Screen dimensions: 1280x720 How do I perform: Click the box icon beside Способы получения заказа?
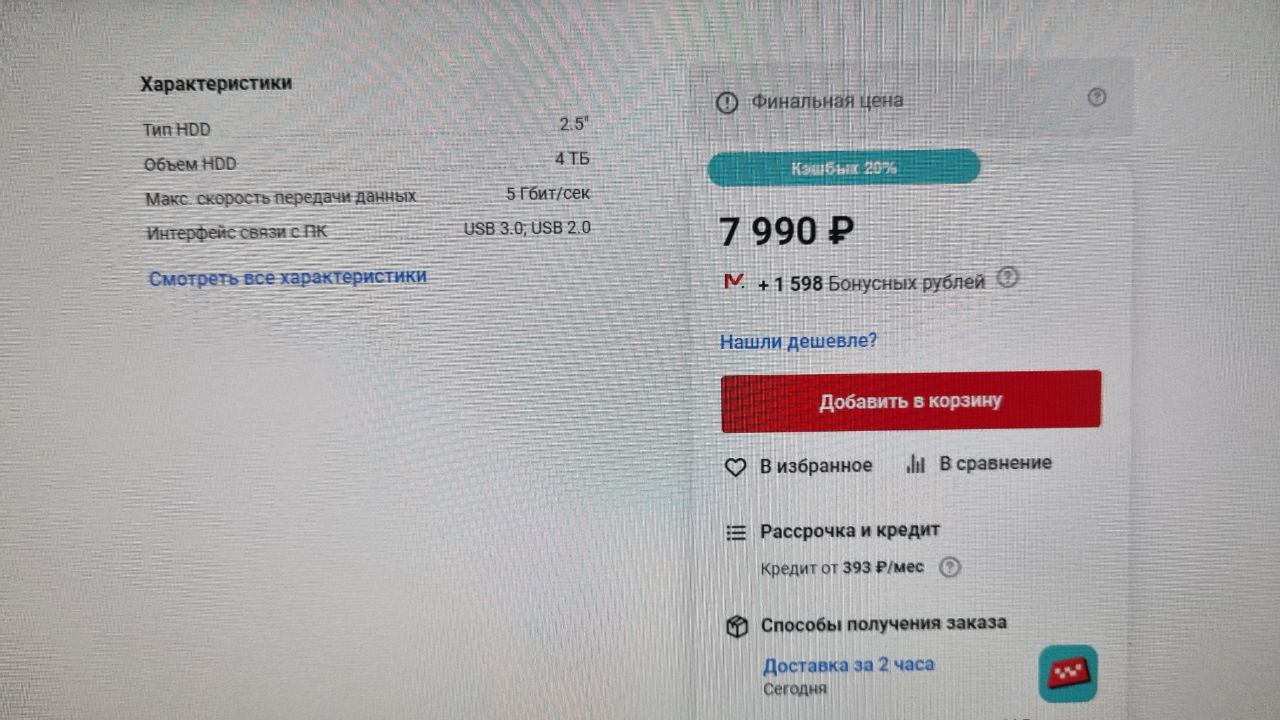(737, 627)
